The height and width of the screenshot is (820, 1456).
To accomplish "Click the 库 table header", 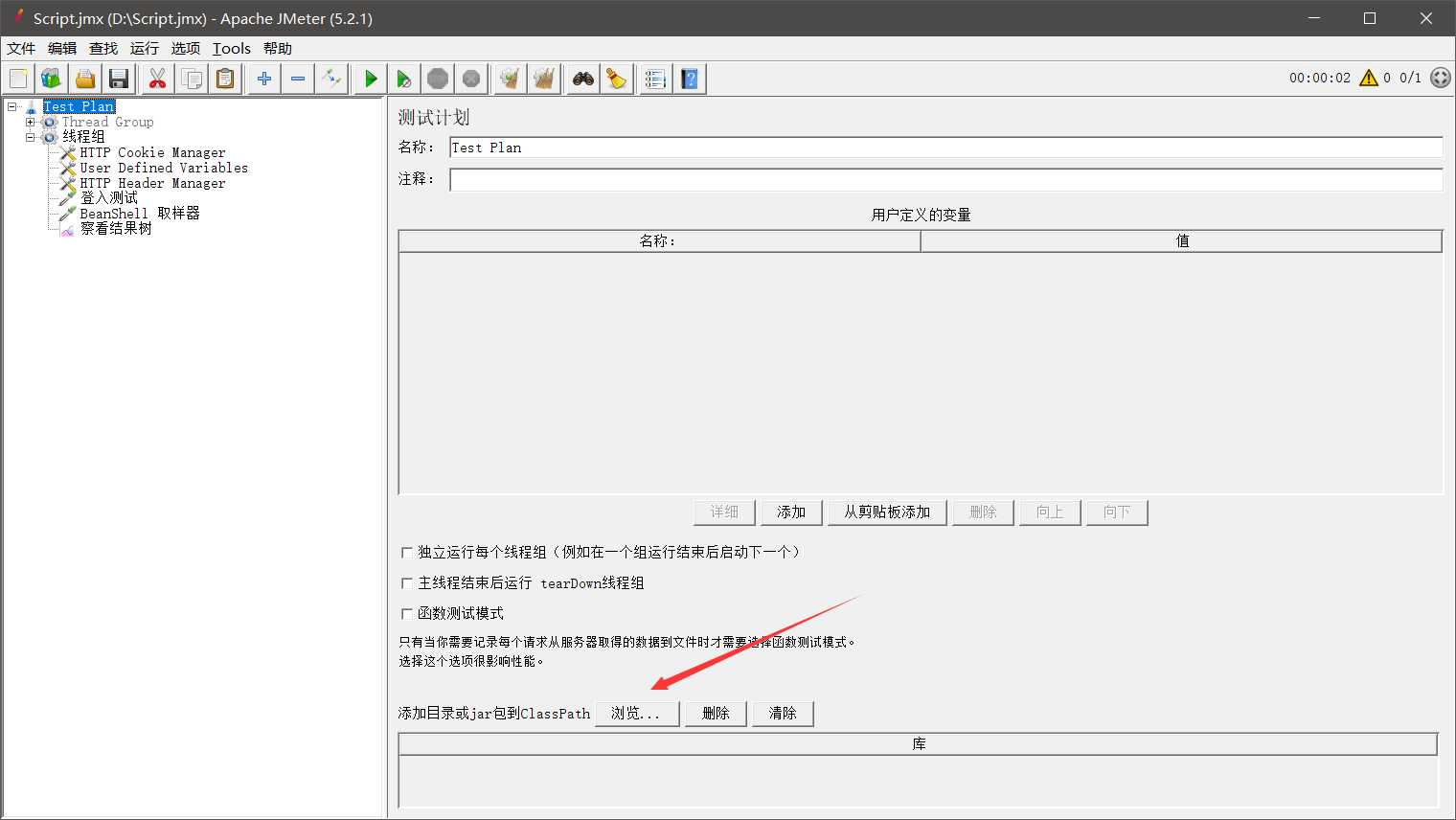I will point(919,744).
